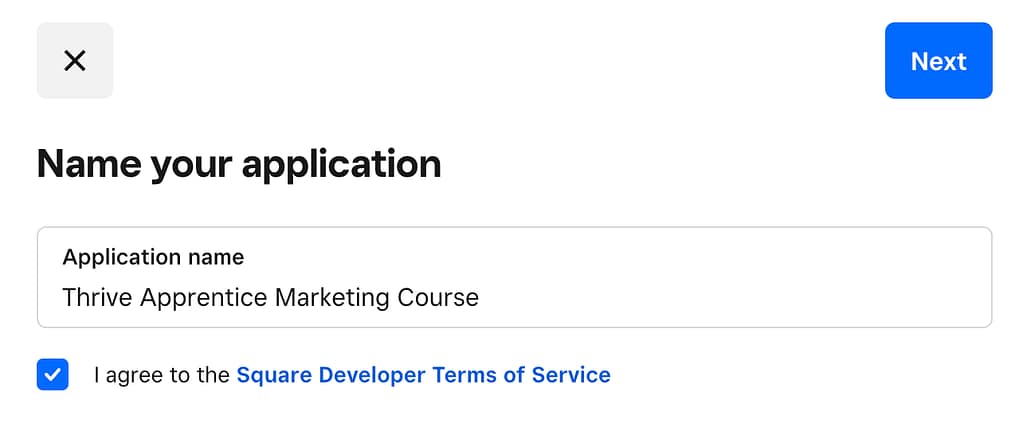Proceed to the next step with Next
Screen dimensions: 1023x435
tap(938, 61)
